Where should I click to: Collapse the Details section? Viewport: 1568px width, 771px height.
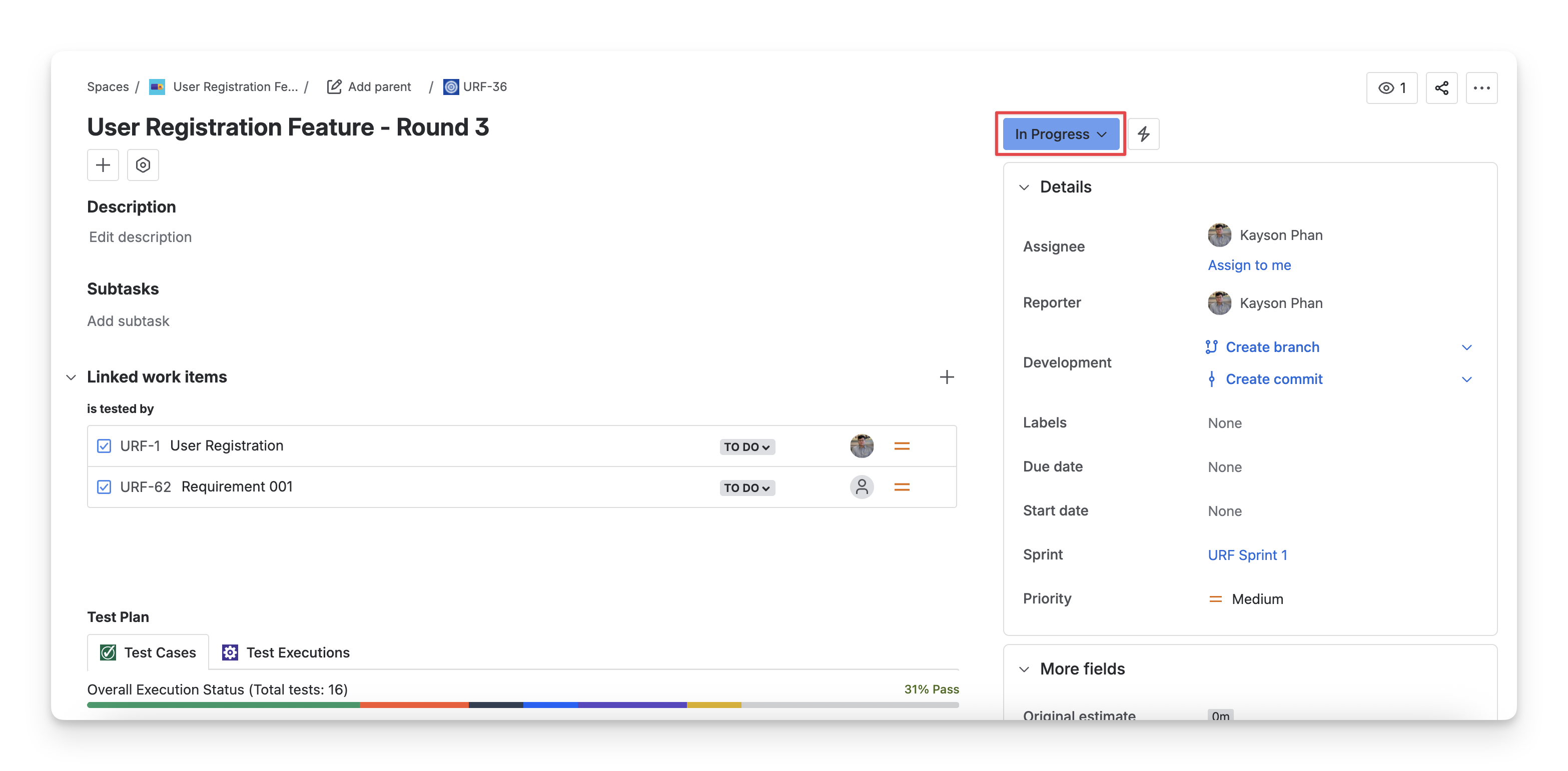point(1024,187)
